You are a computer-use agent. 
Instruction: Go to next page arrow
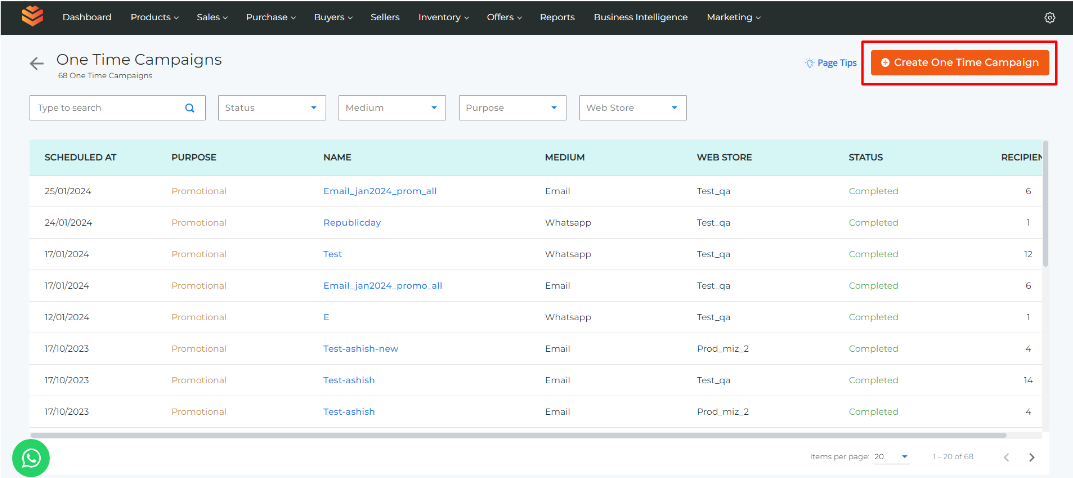pos(1031,457)
